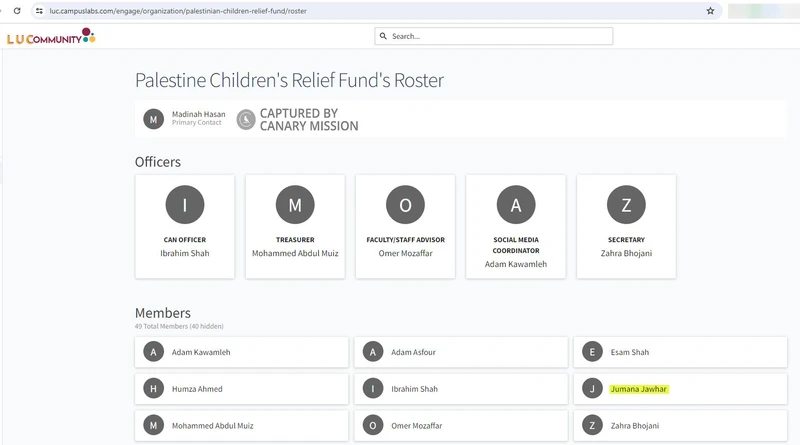Type in the Search field
Viewport: 800px width, 445px height.
coord(500,36)
